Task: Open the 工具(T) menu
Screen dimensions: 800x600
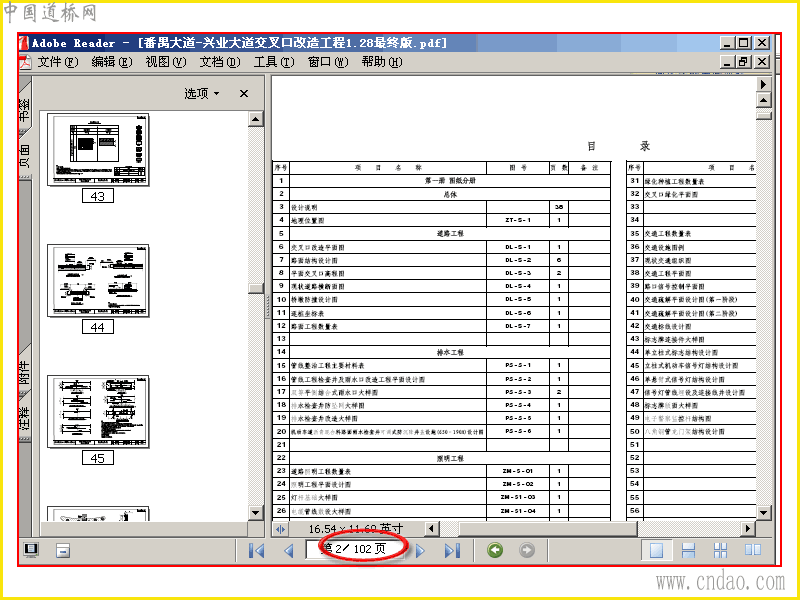Action: pos(274,62)
